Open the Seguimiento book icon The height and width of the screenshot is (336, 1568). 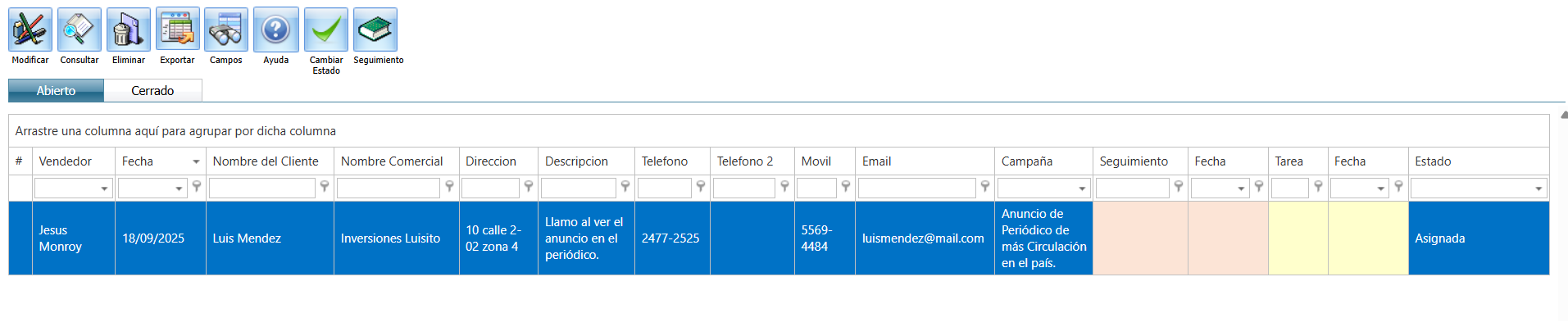375,30
